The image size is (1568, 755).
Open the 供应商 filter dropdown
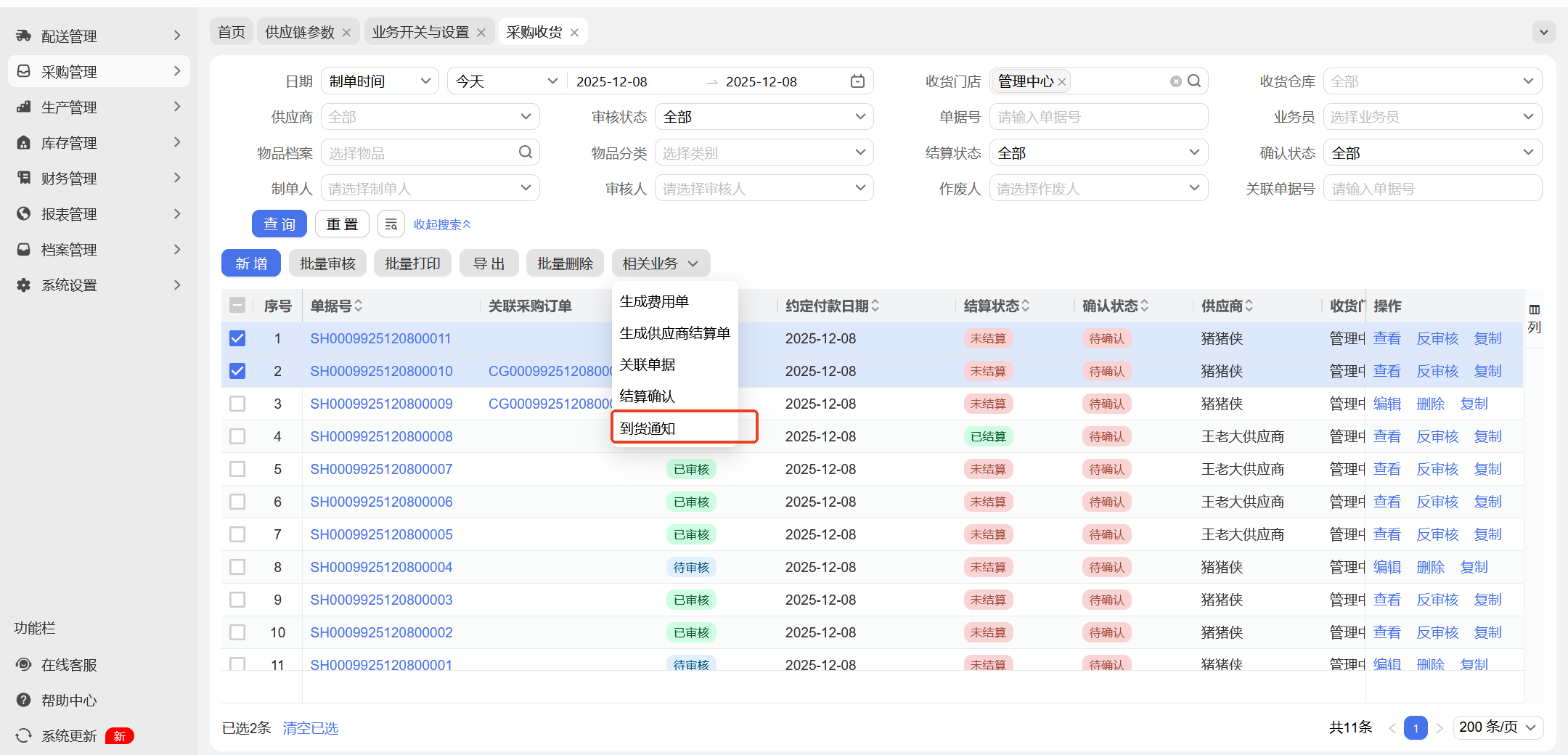pyautogui.click(x=430, y=117)
